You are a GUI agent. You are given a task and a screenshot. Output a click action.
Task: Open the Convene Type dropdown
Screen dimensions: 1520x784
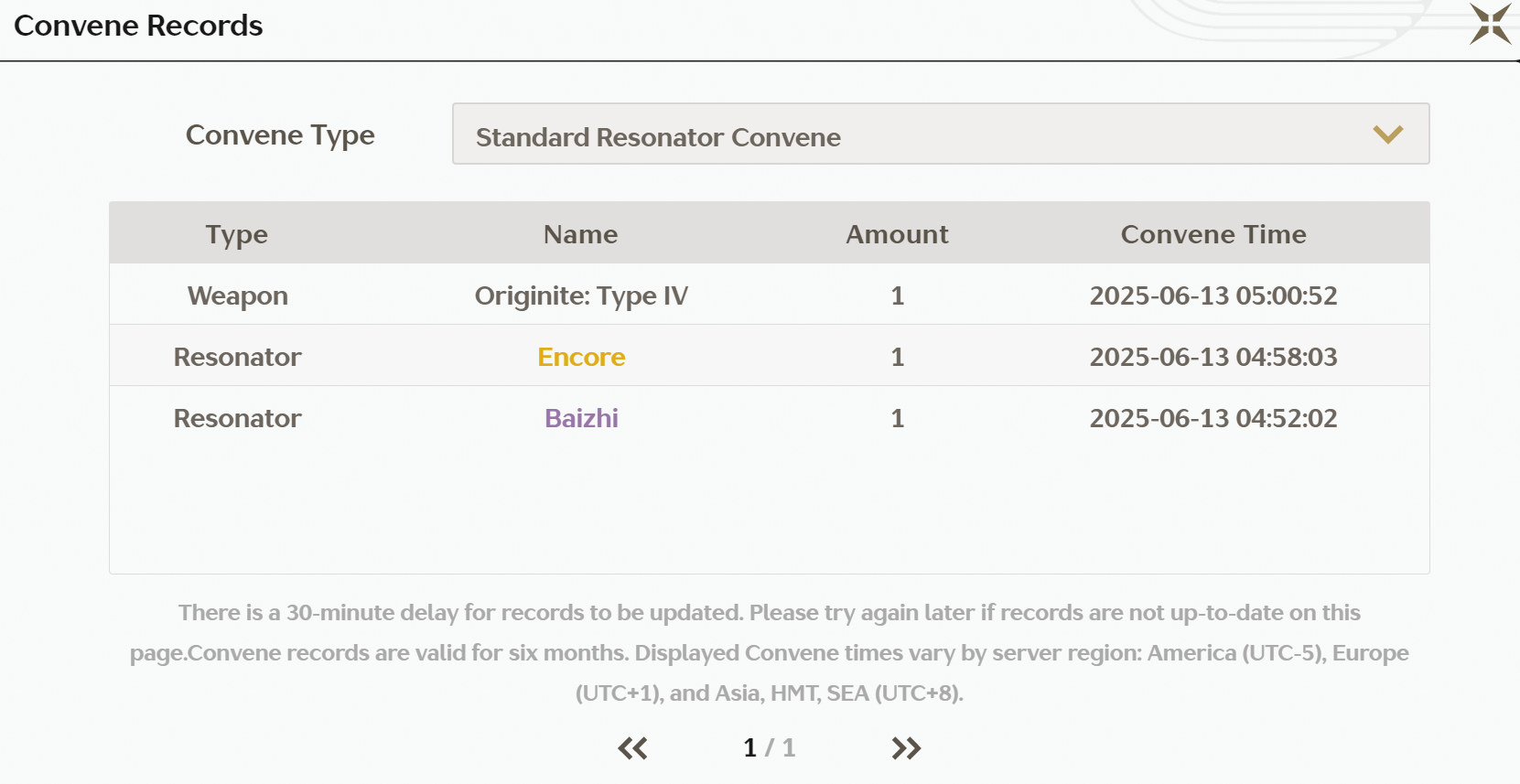(x=941, y=134)
